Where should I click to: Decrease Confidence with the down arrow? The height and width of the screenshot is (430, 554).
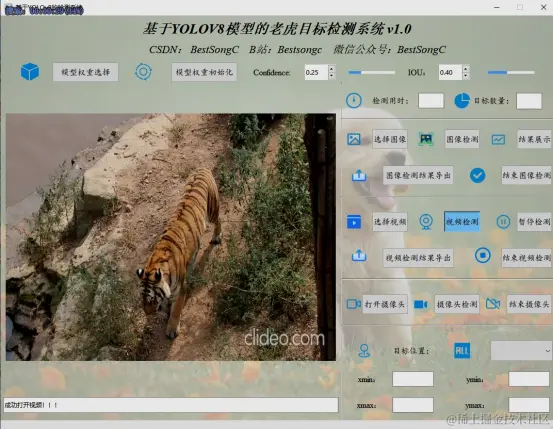(331, 76)
